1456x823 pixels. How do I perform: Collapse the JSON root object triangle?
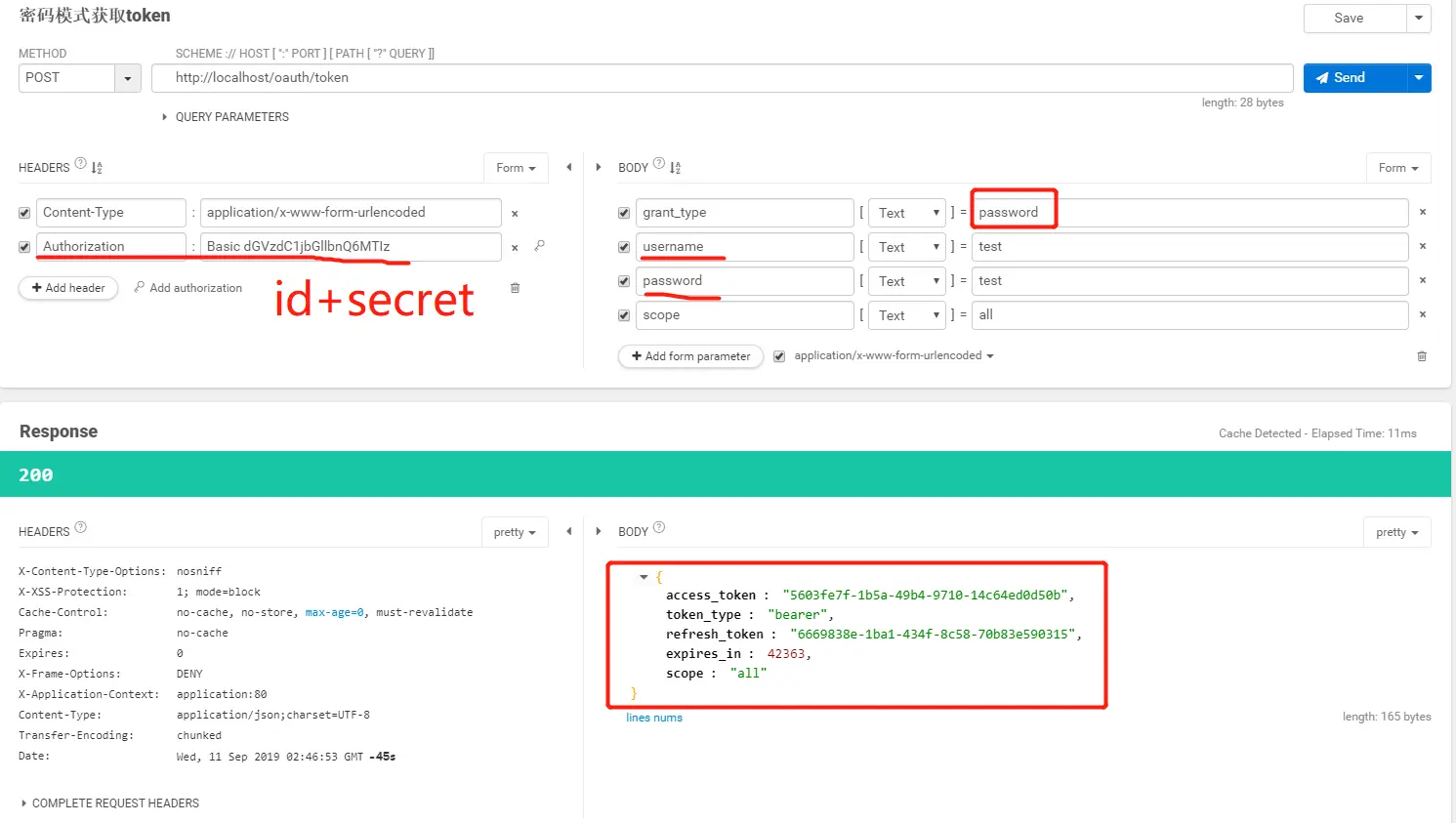coord(644,577)
